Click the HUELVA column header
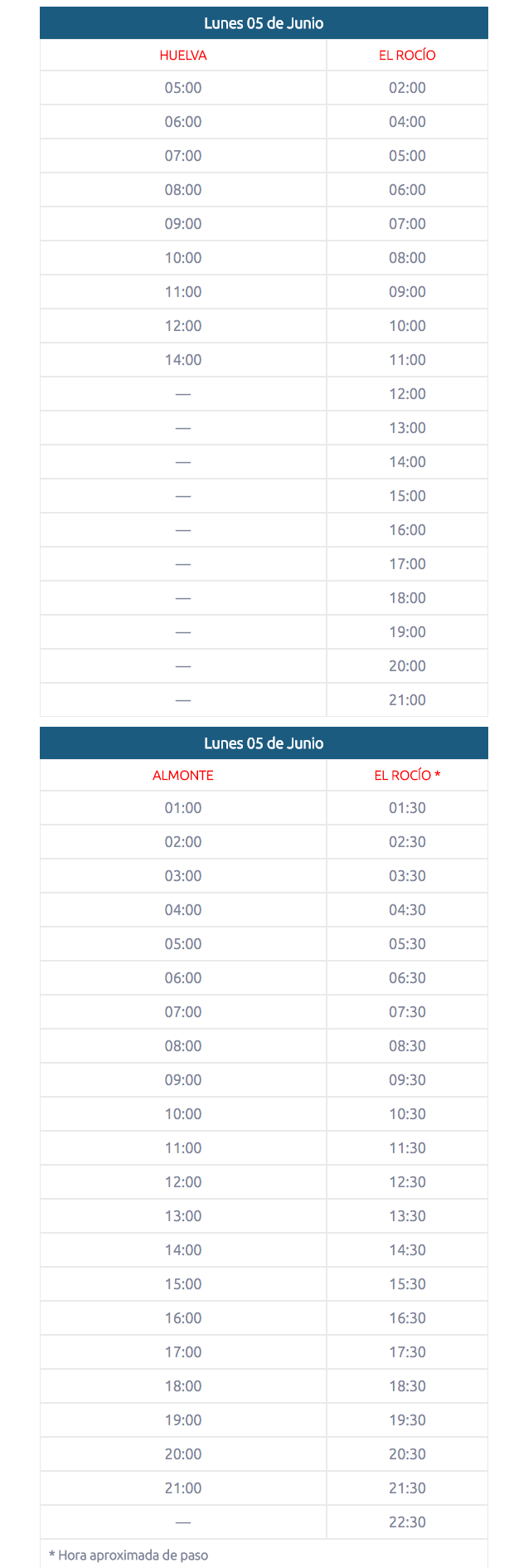The width and height of the screenshot is (509, 1568). pyautogui.click(x=183, y=56)
